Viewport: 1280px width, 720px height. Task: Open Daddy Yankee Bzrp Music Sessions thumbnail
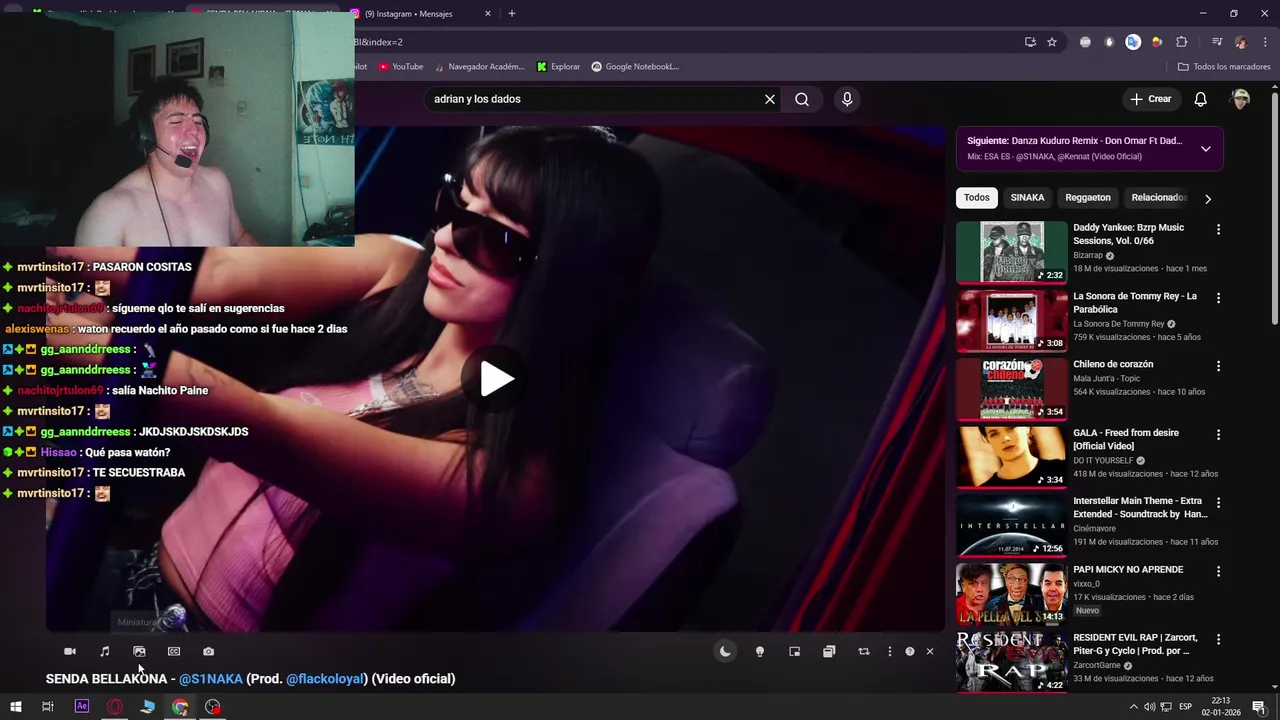tap(1012, 252)
